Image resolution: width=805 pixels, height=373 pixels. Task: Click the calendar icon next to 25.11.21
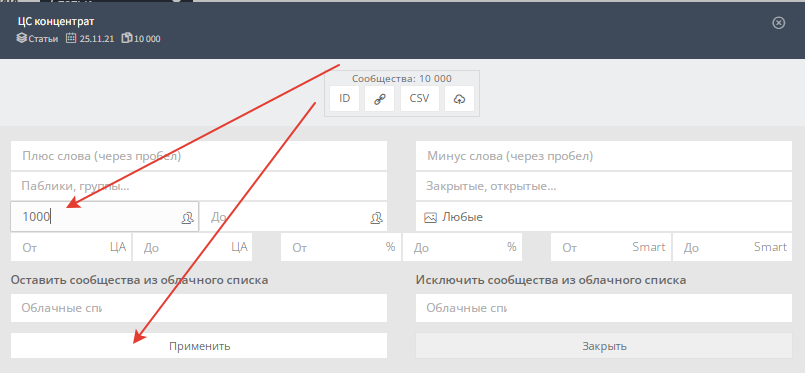click(x=71, y=38)
